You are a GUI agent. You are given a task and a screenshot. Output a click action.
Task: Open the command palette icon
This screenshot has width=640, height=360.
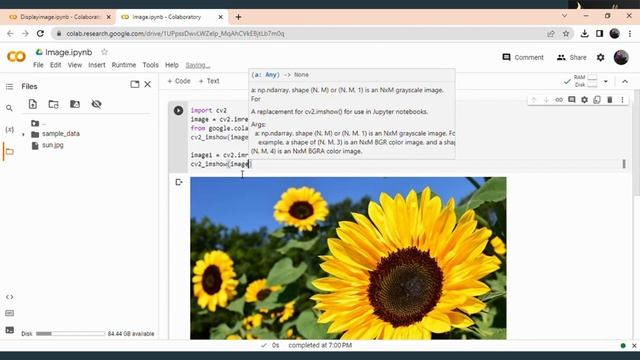(x=9, y=313)
